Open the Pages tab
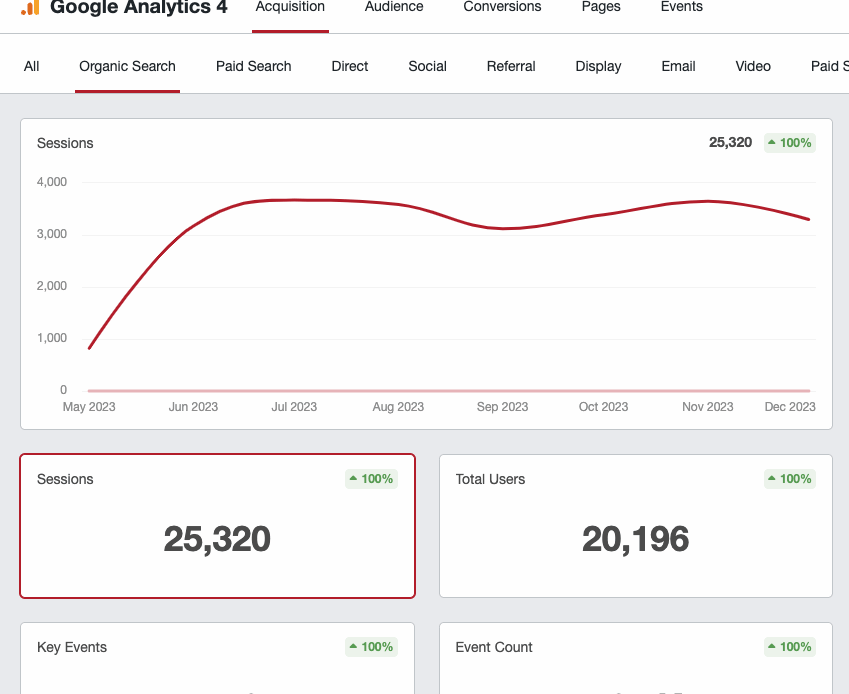Image resolution: width=849 pixels, height=694 pixels. coord(601,8)
